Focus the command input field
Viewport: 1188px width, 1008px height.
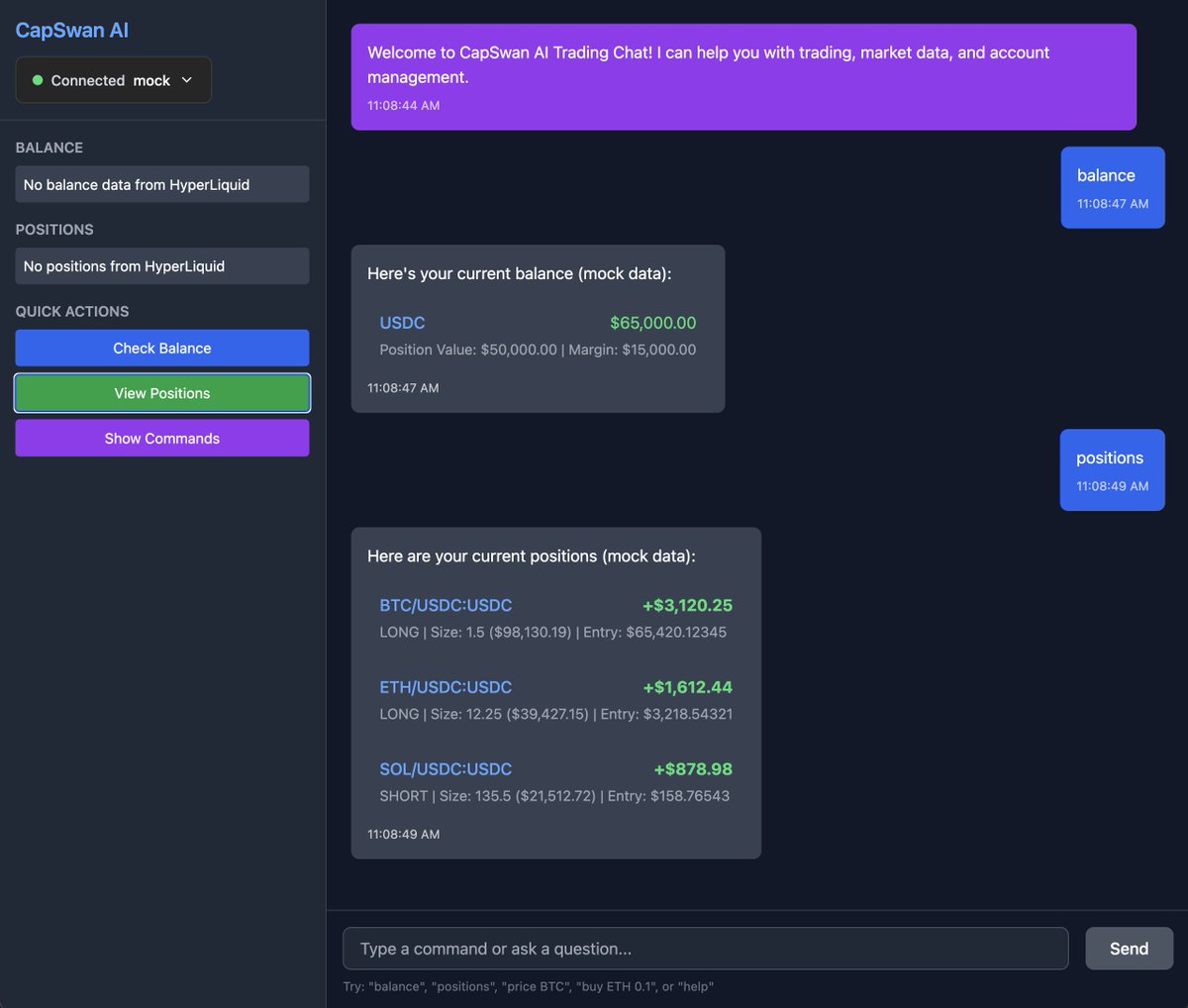[x=705, y=949]
